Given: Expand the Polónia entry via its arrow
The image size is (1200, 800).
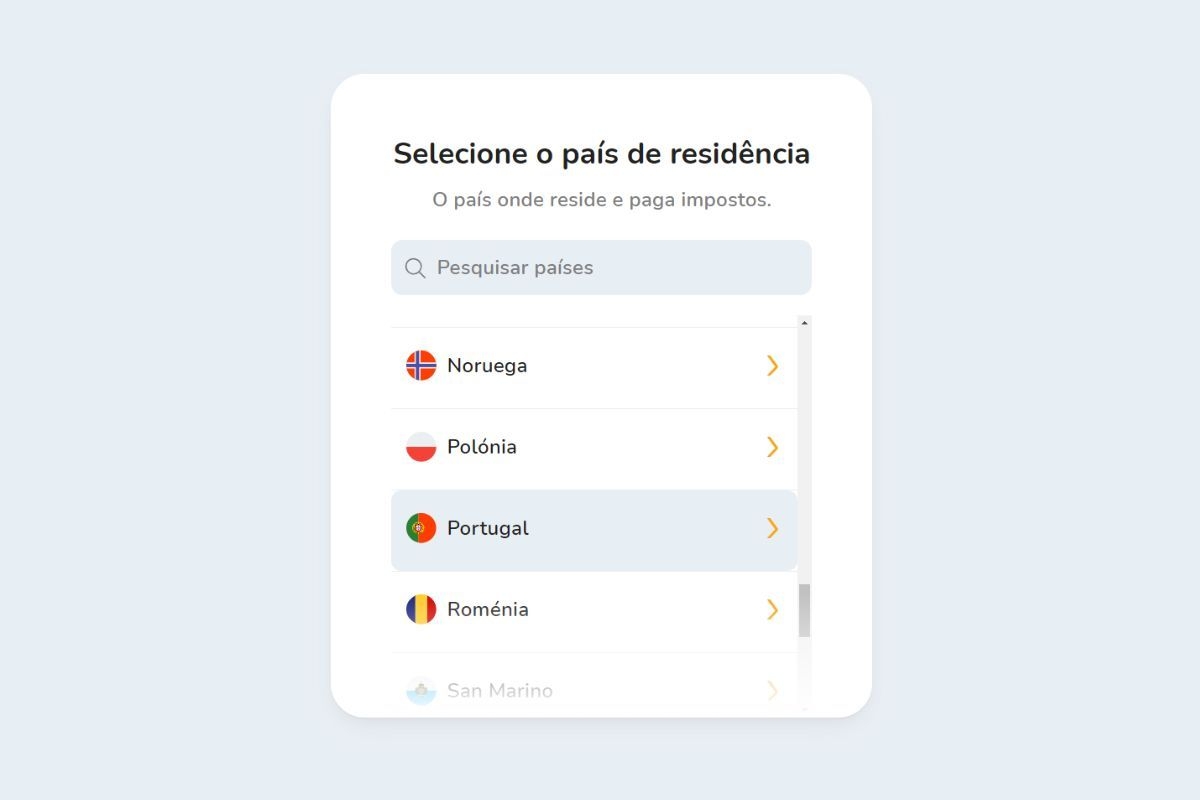Looking at the screenshot, I should pos(772,447).
